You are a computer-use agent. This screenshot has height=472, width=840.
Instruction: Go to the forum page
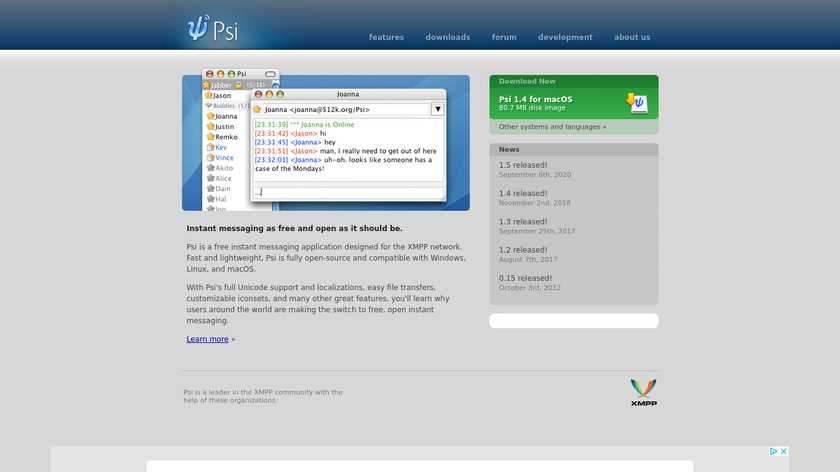point(504,37)
